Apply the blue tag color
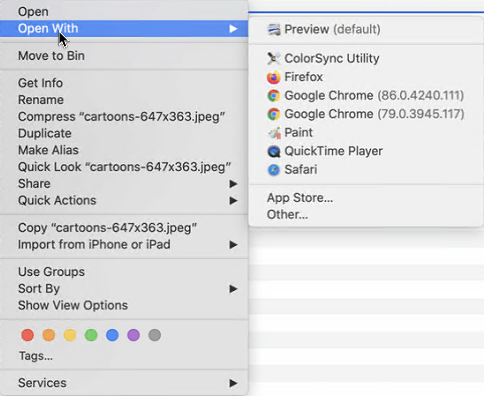The width and height of the screenshot is (484, 396). click(112, 335)
